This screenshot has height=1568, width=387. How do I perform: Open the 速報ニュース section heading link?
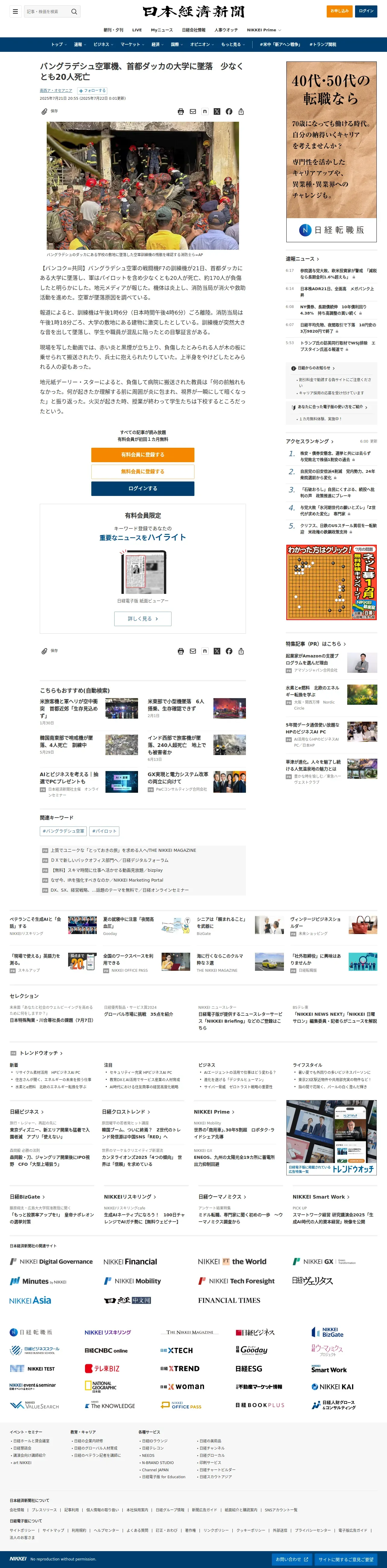click(x=302, y=259)
